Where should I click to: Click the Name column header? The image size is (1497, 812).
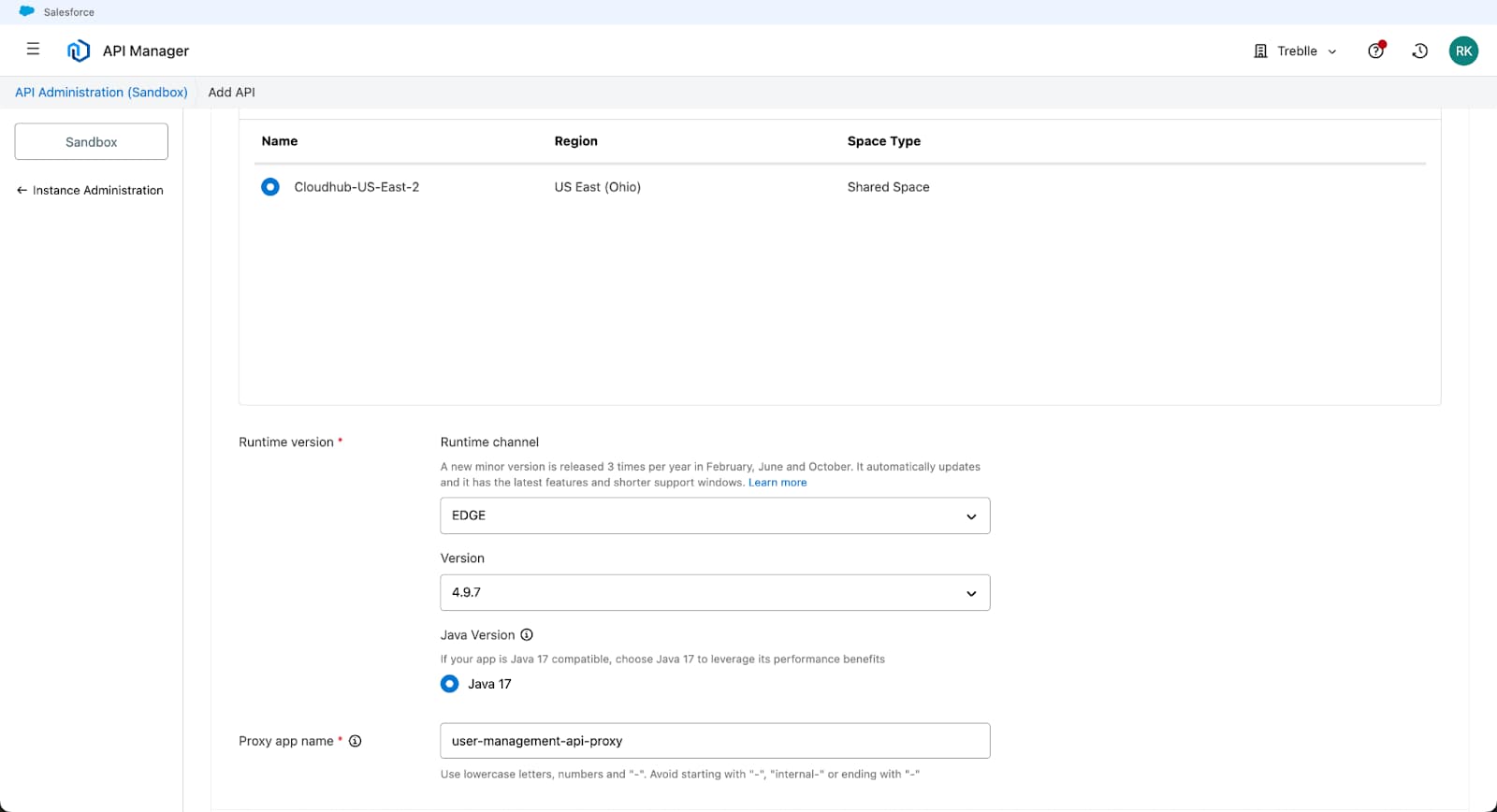[280, 141]
